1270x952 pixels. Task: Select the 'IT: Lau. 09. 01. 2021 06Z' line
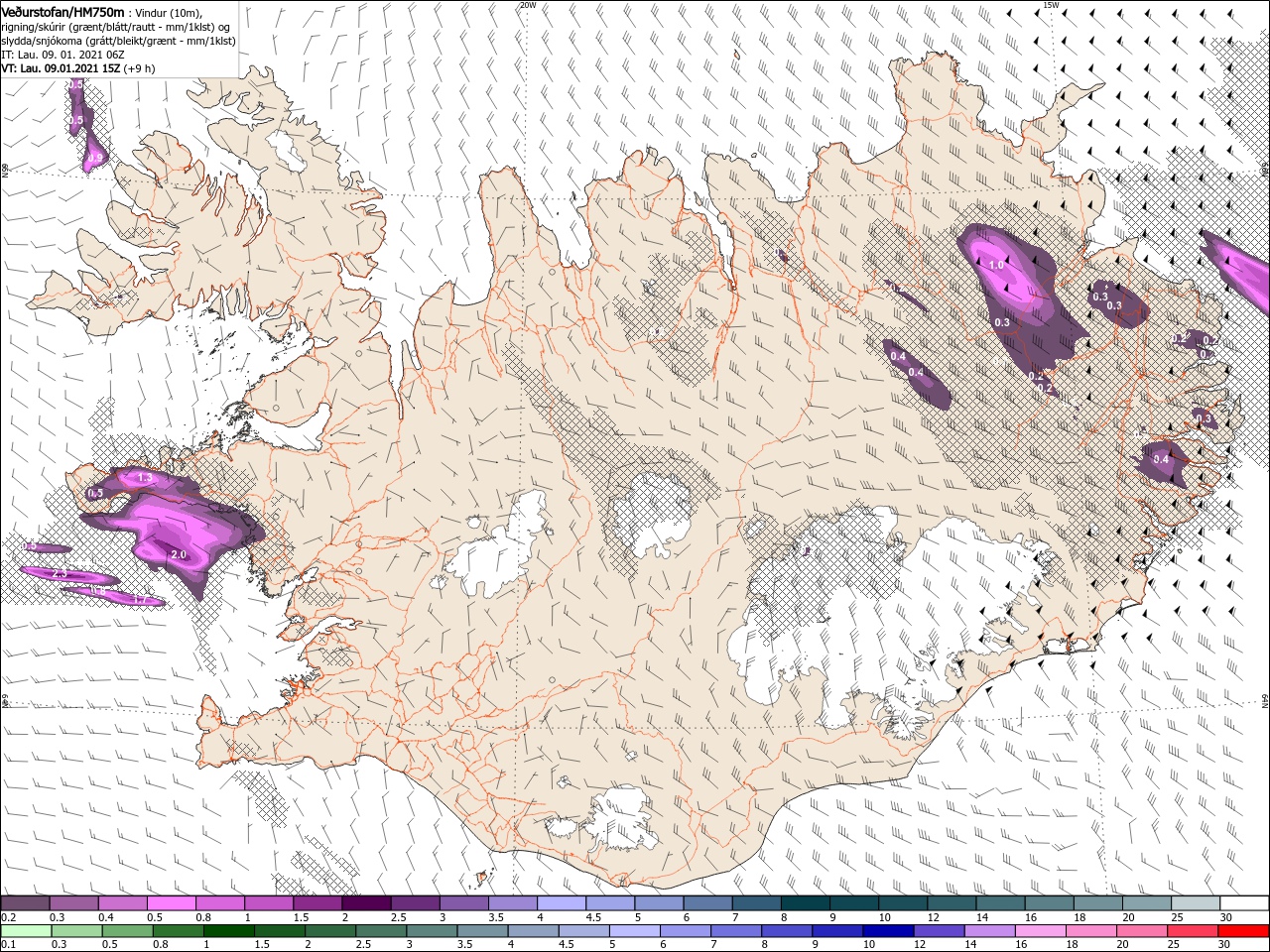point(64,55)
